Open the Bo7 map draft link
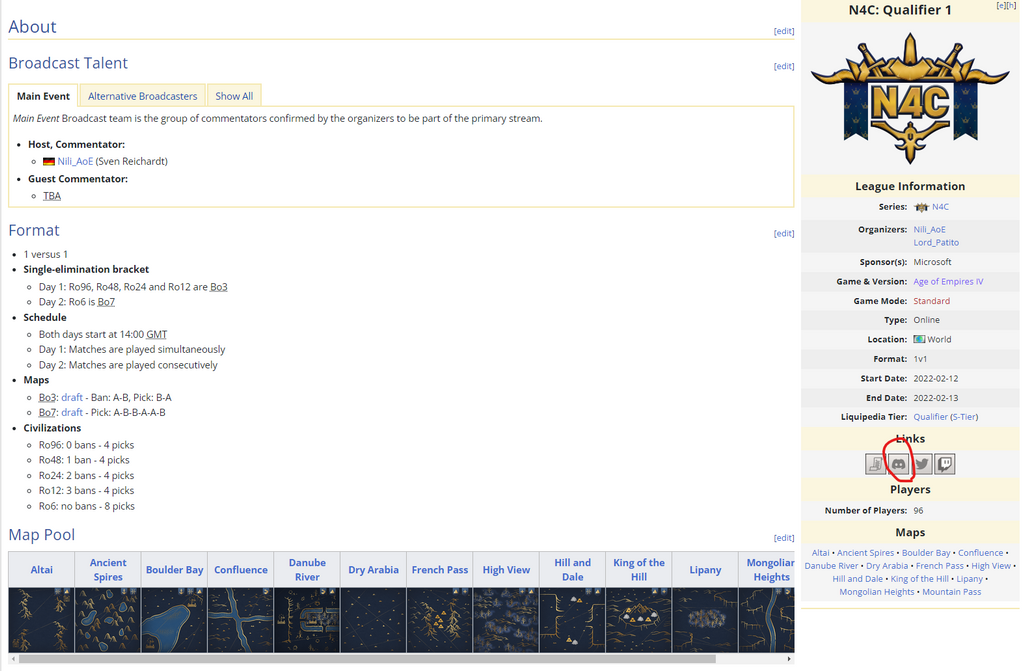 tap(72, 412)
